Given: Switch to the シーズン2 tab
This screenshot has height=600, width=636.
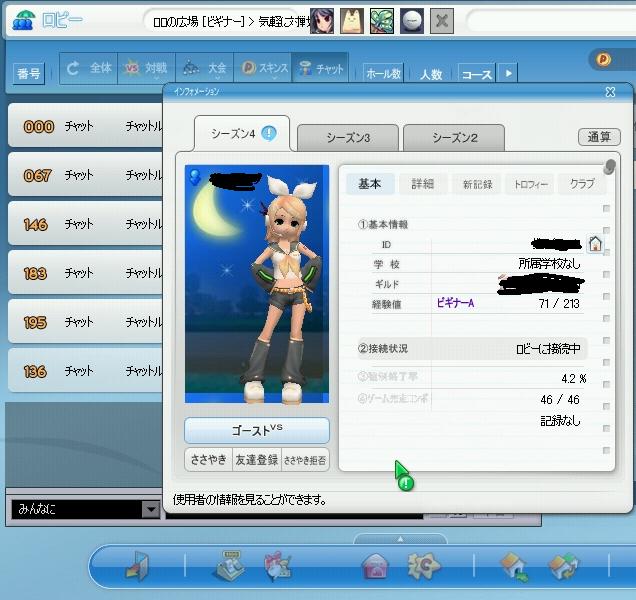Looking at the screenshot, I should click(x=454, y=138).
